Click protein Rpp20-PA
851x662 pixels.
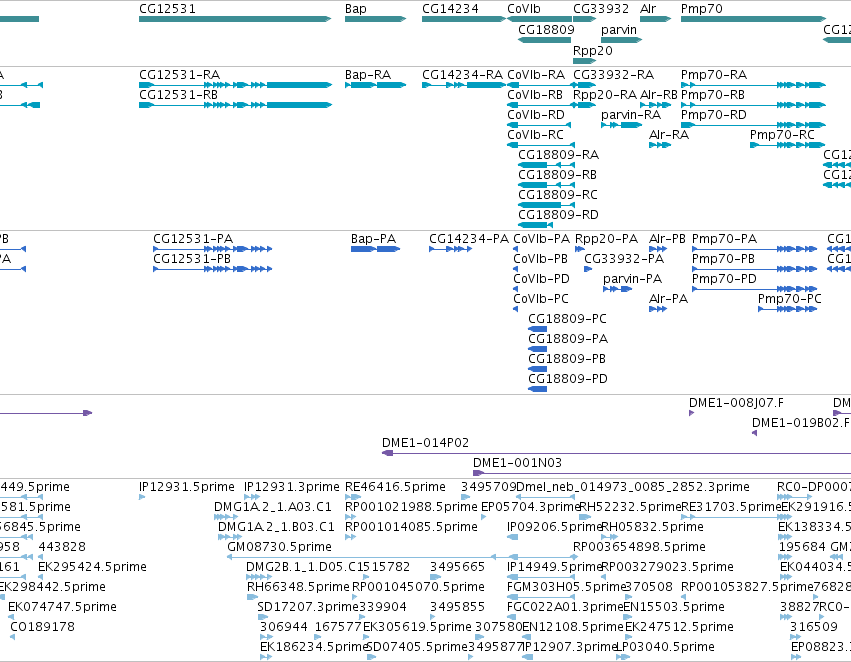606,239
